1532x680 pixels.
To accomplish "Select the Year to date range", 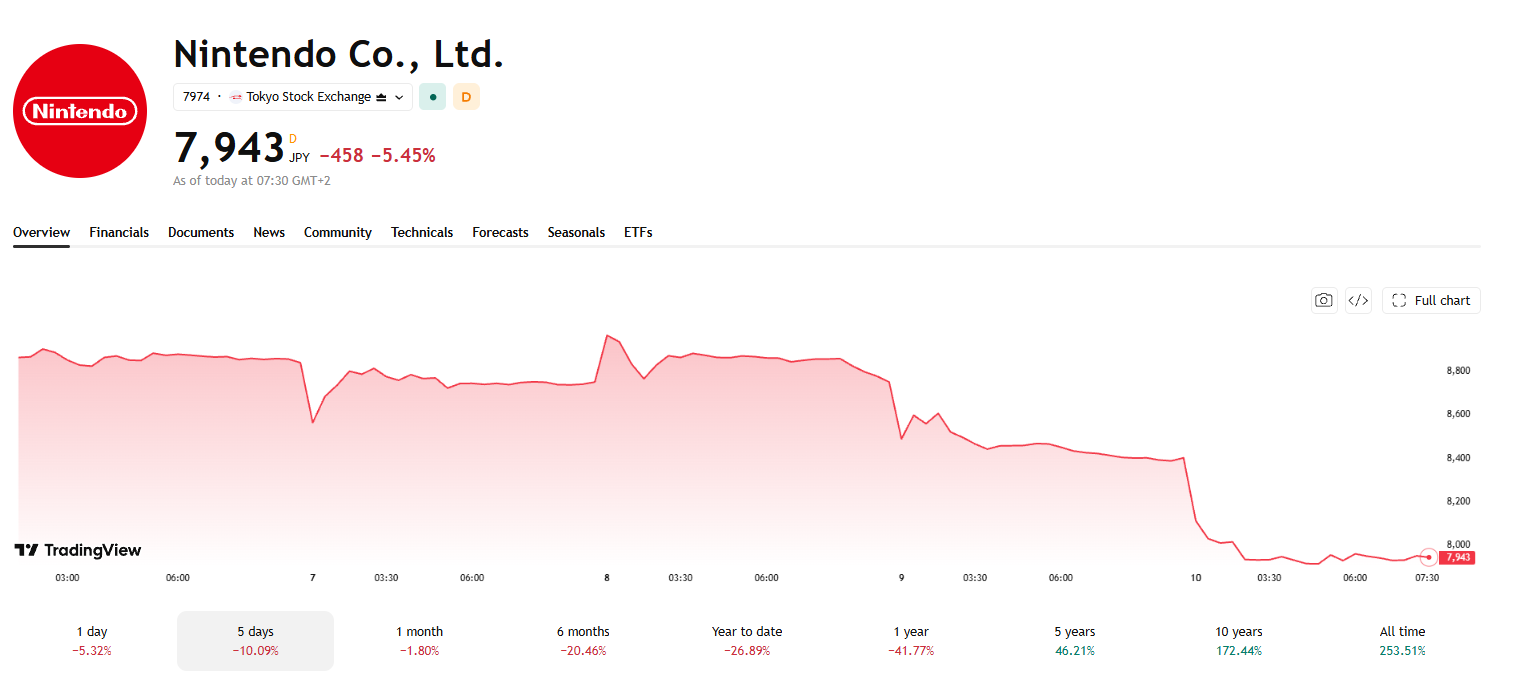I will (x=747, y=641).
